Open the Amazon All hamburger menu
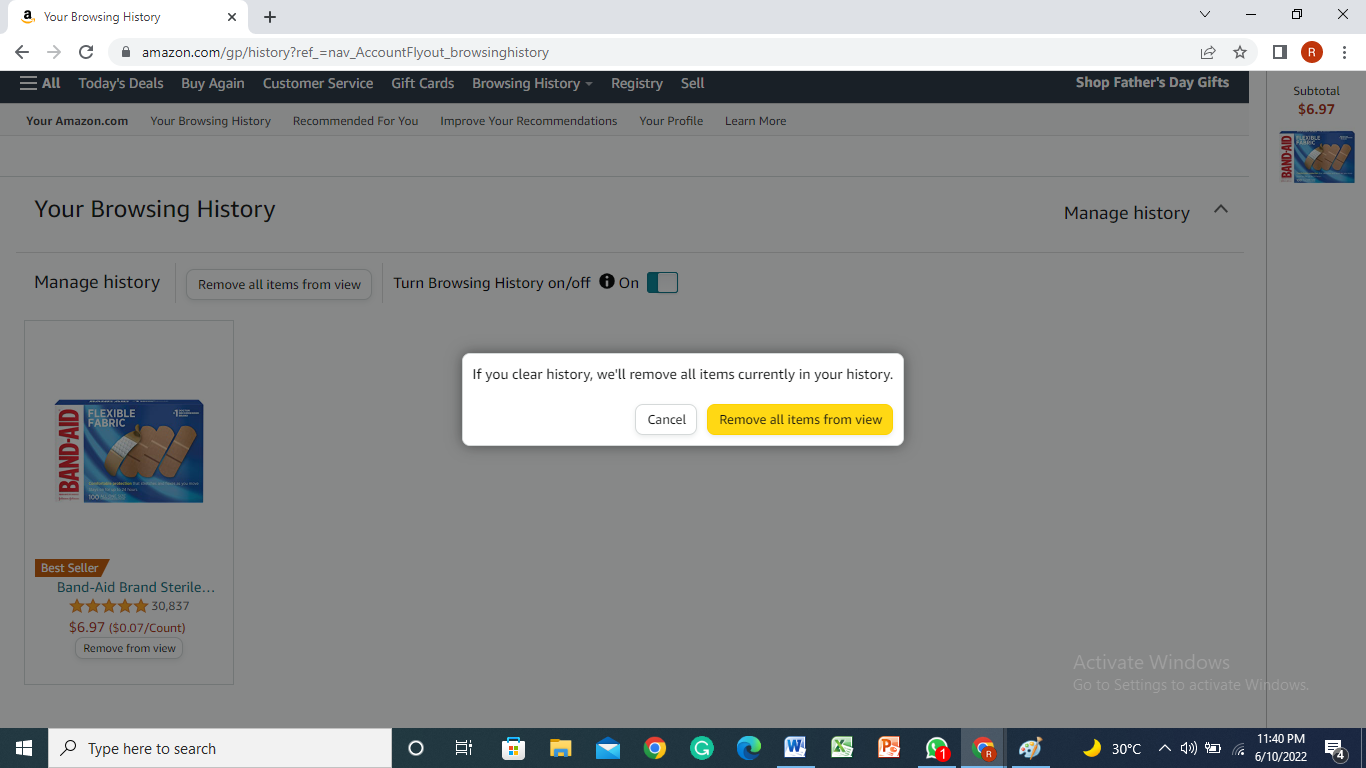The width and height of the screenshot is (1366, 768). pyautogui.click(x=40, y=83)
